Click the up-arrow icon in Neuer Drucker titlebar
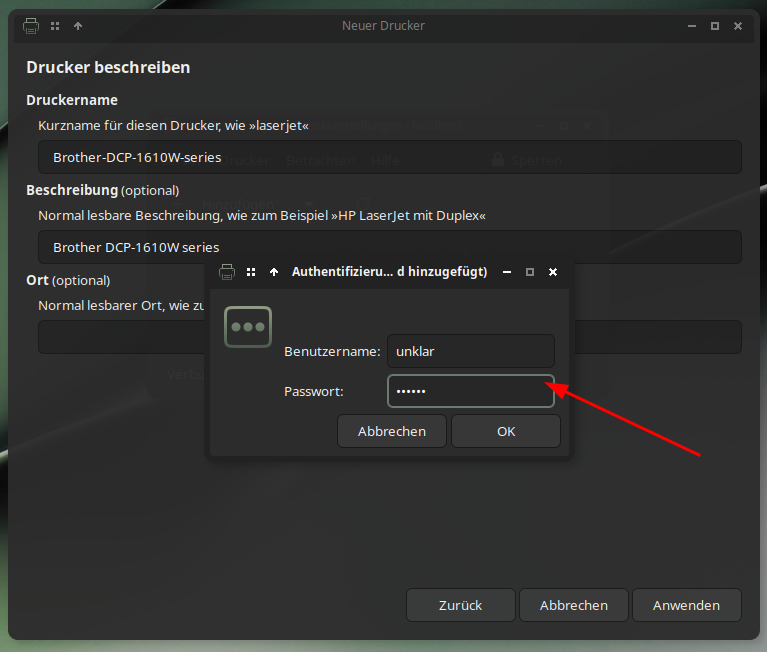 (x=78, y=26)
